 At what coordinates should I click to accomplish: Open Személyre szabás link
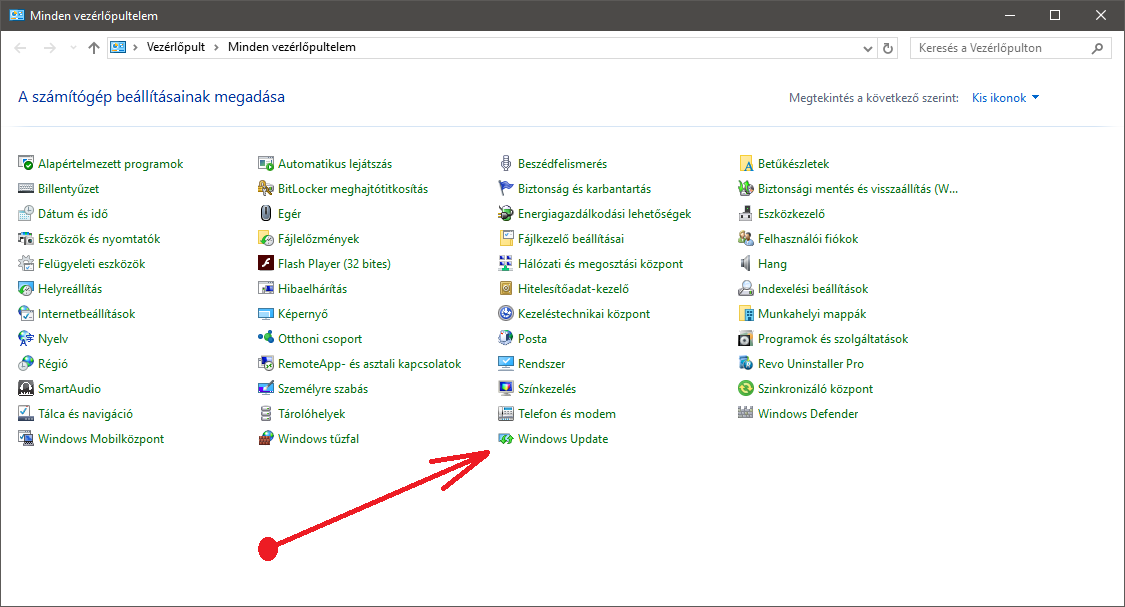[323, 389]
